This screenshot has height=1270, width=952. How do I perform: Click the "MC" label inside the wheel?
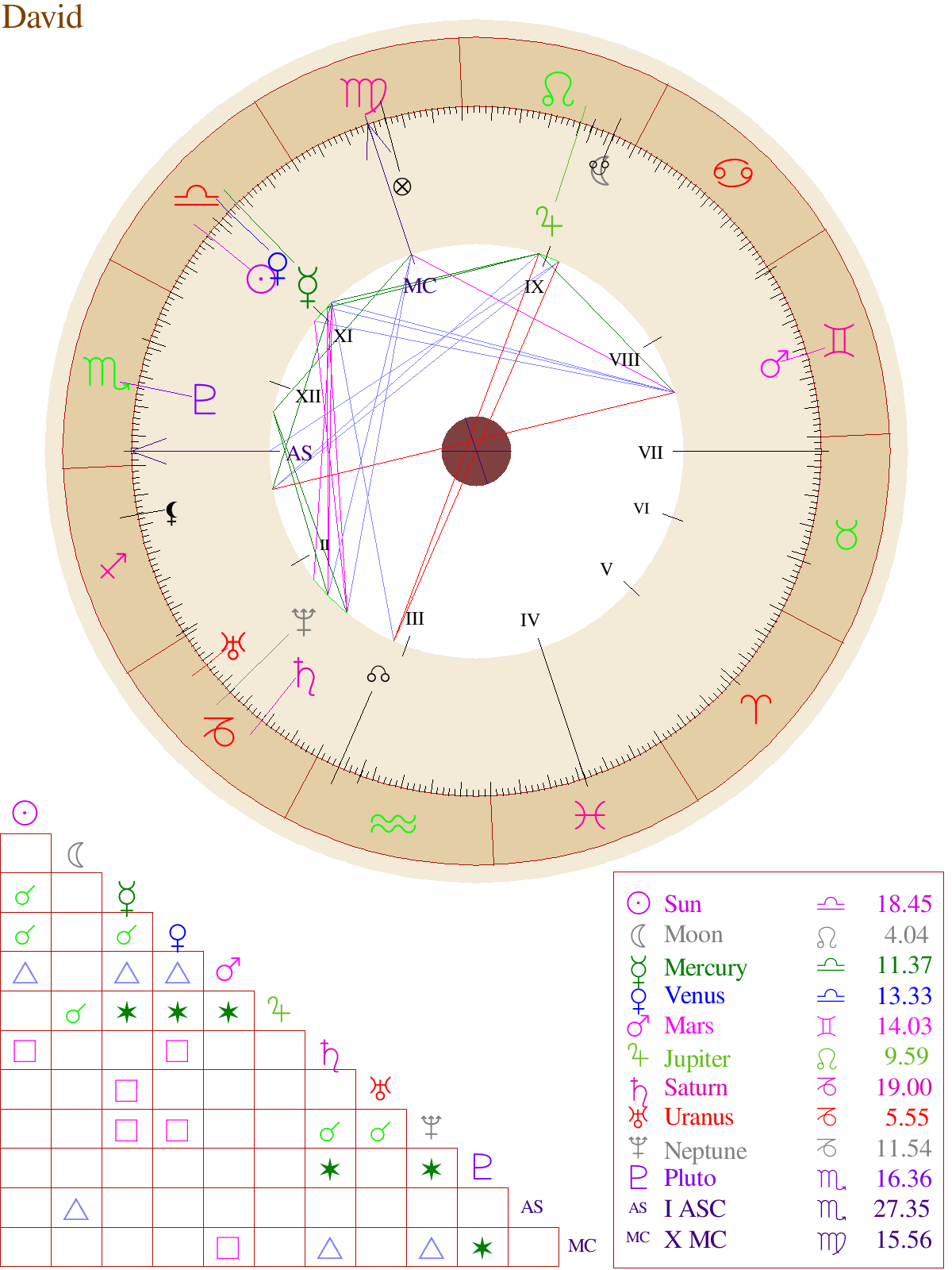(x=420, y=286)
